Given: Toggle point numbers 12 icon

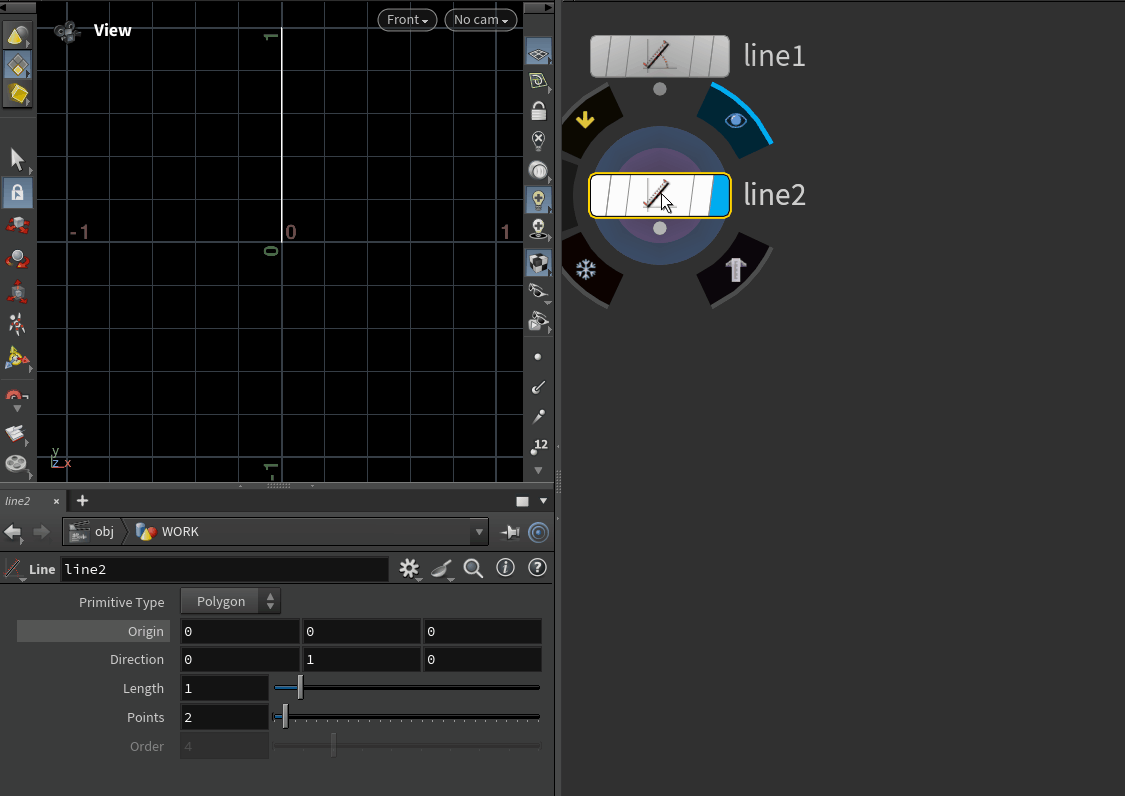Looking at the screenshot, I should tap(539, 446).
